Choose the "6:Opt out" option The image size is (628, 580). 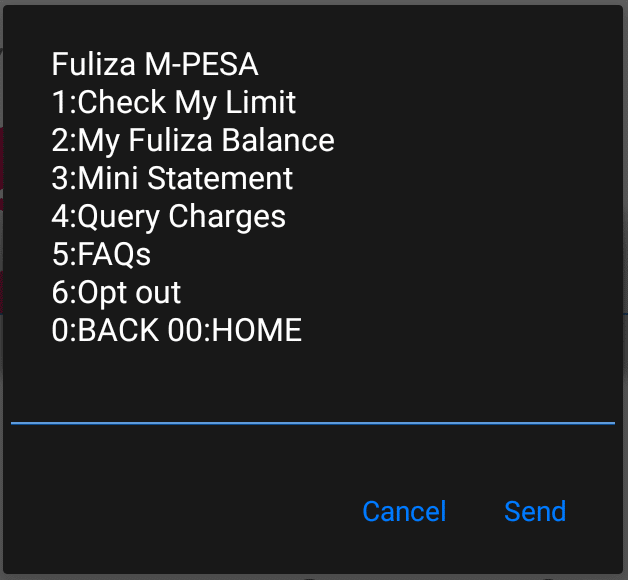pyautogui.click(x=116, y=292)
